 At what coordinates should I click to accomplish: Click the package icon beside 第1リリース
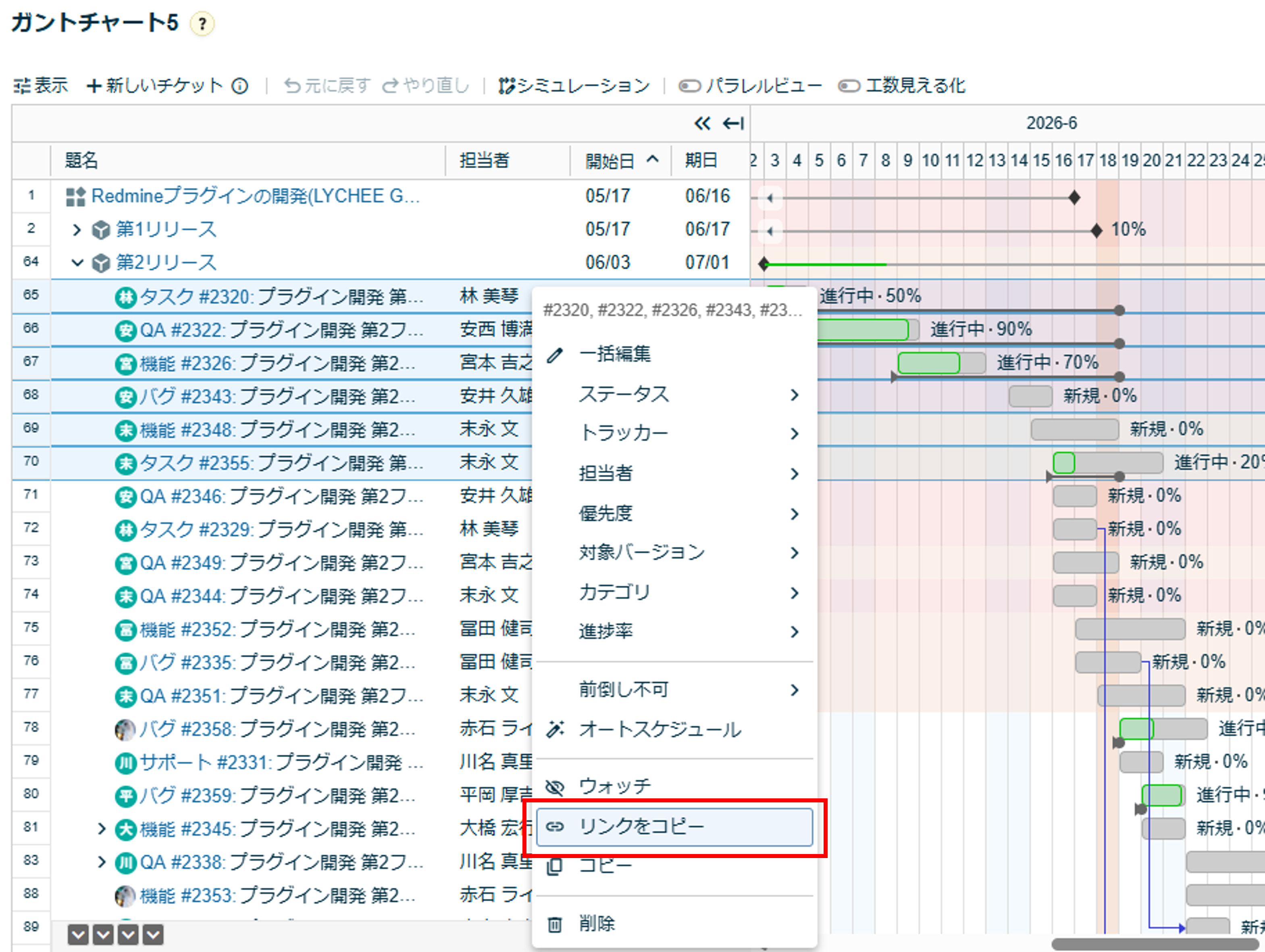pyautogui.click(x=101, y=231)
